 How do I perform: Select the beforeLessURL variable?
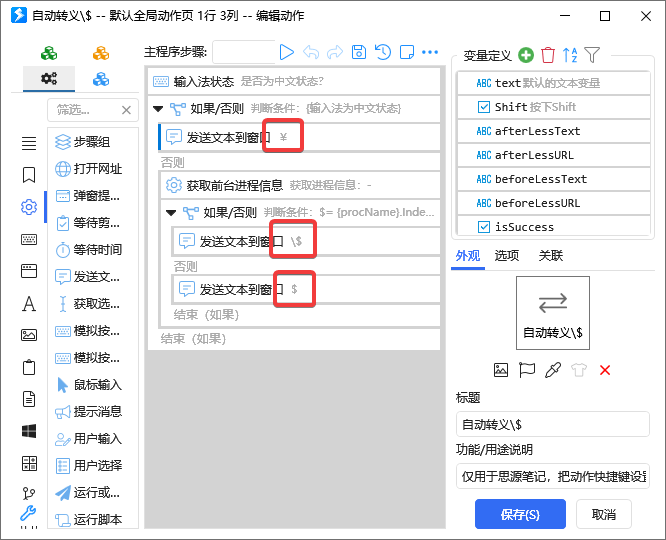point(553,203)
